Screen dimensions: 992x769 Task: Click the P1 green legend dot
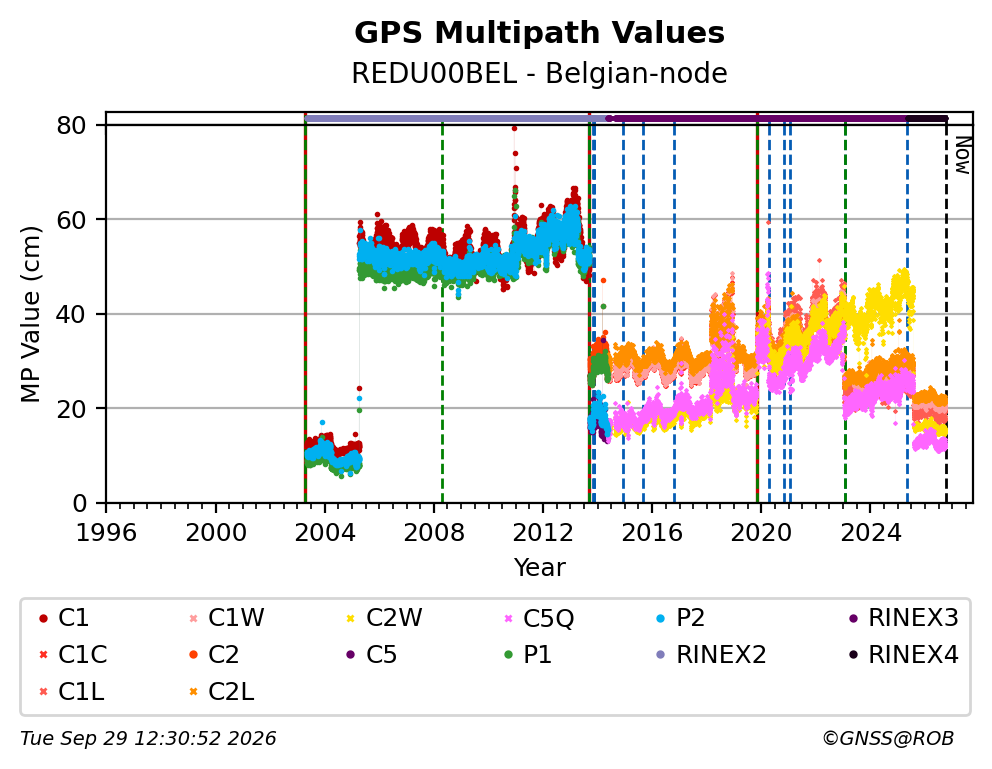[x=508, y=655]
